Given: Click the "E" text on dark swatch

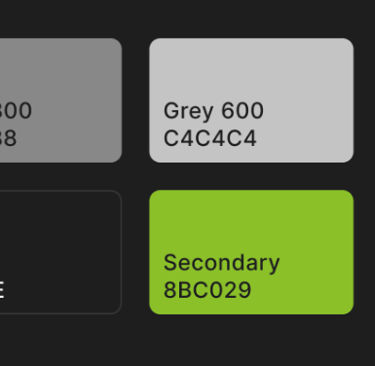Looking at the screenshot, I should click(2, 290).
